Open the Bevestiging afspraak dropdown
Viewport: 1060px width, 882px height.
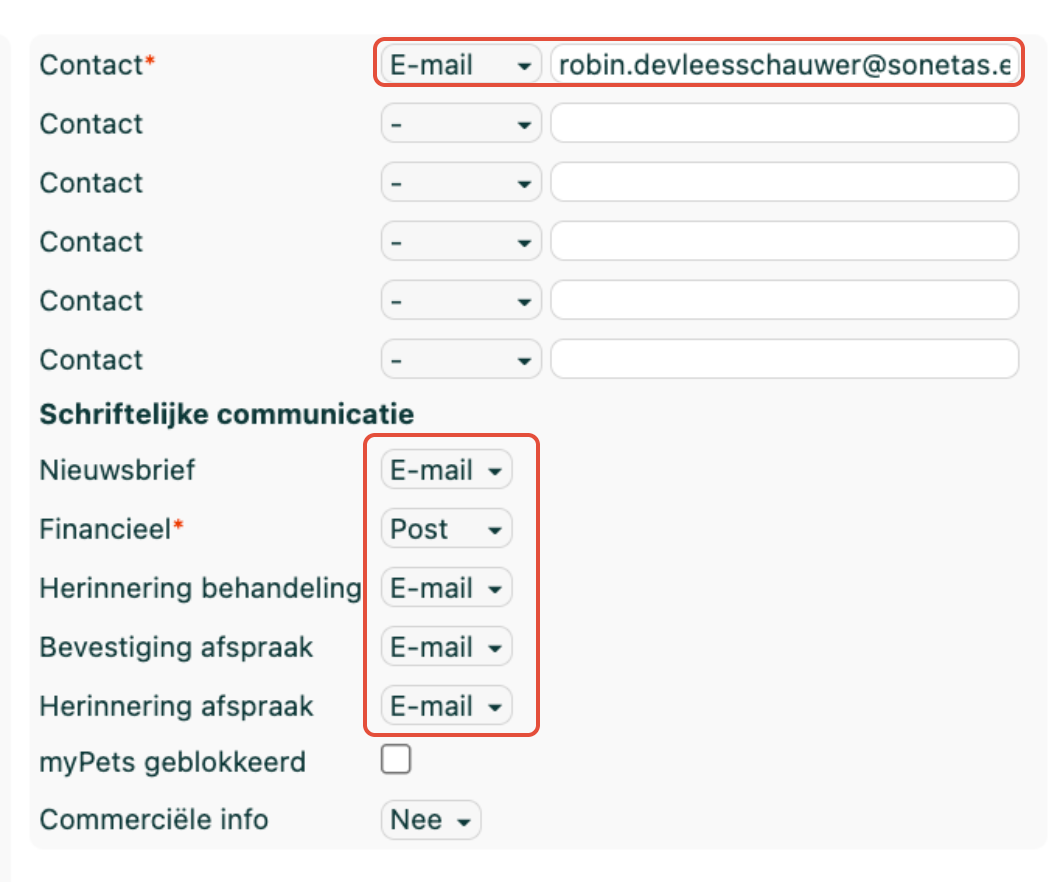point(446,647)
